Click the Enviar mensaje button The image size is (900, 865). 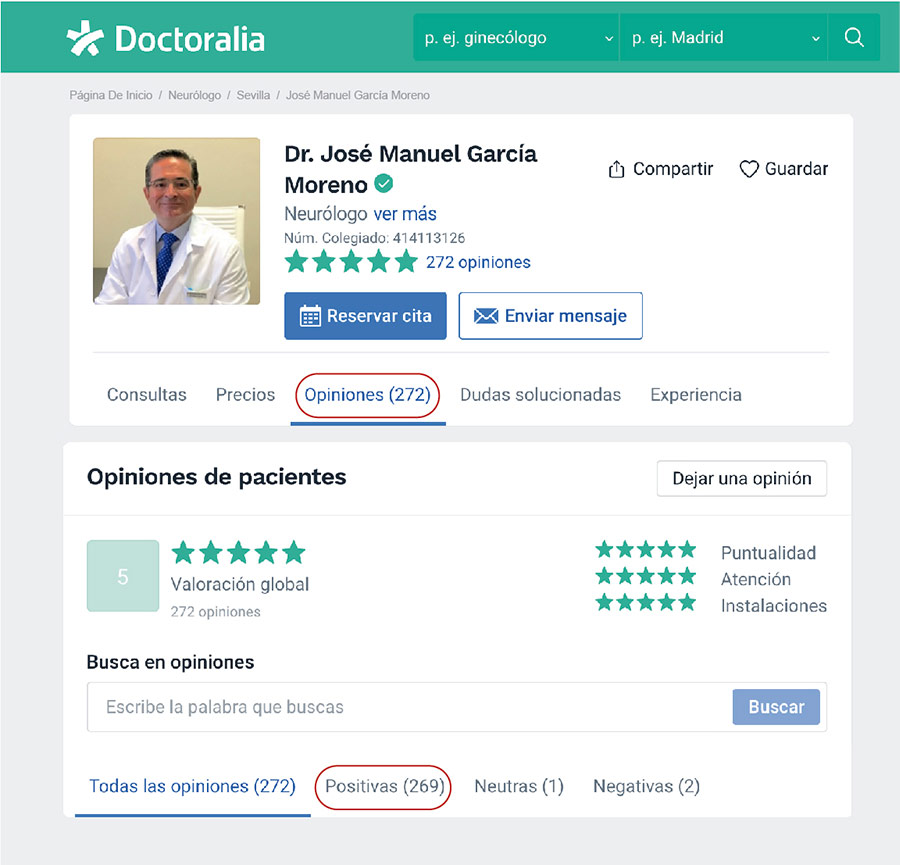coord(550,316)
